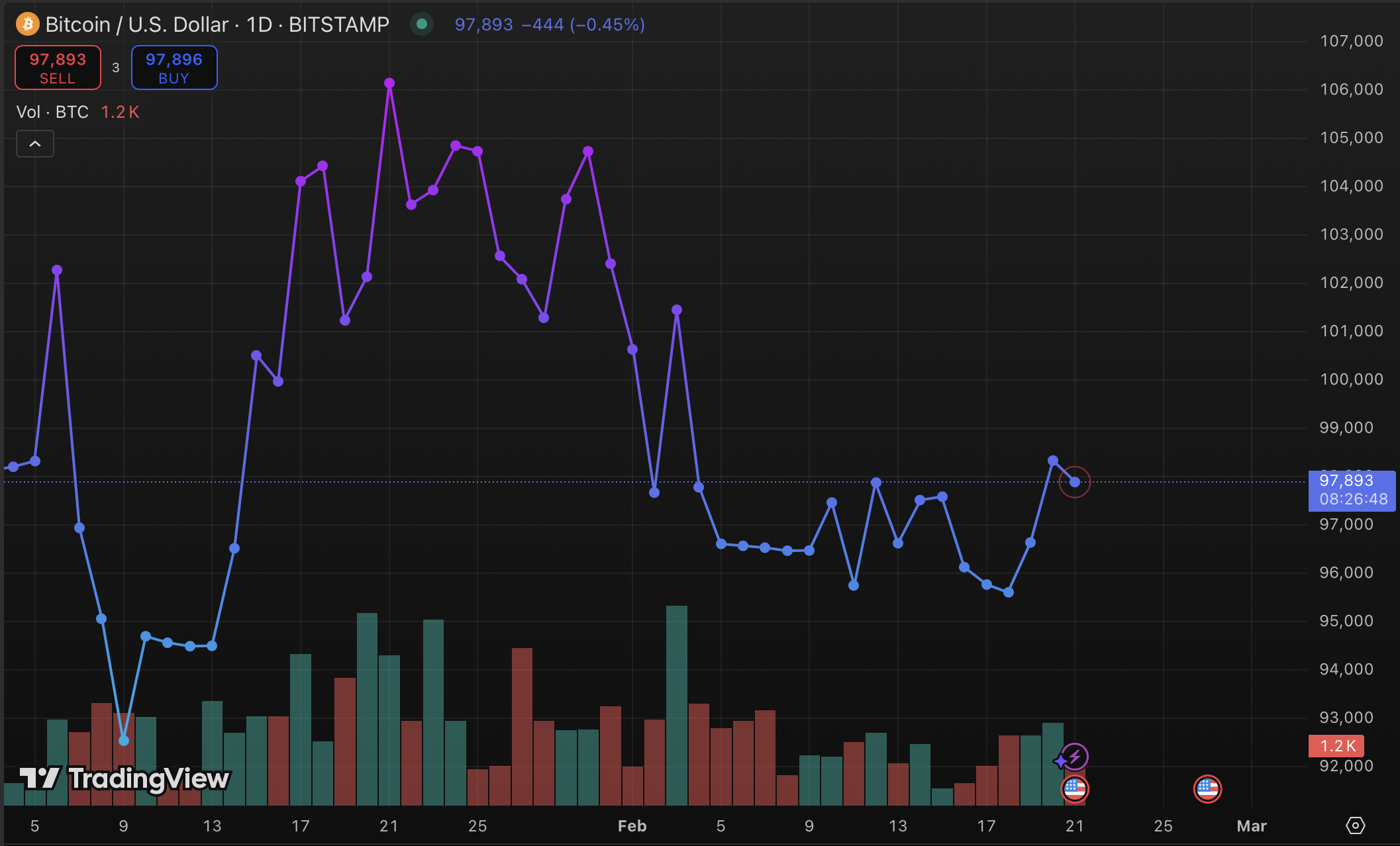Screen dimensions: 1400x846
Task: Click the red-circled current price point
Action: 1074,482
